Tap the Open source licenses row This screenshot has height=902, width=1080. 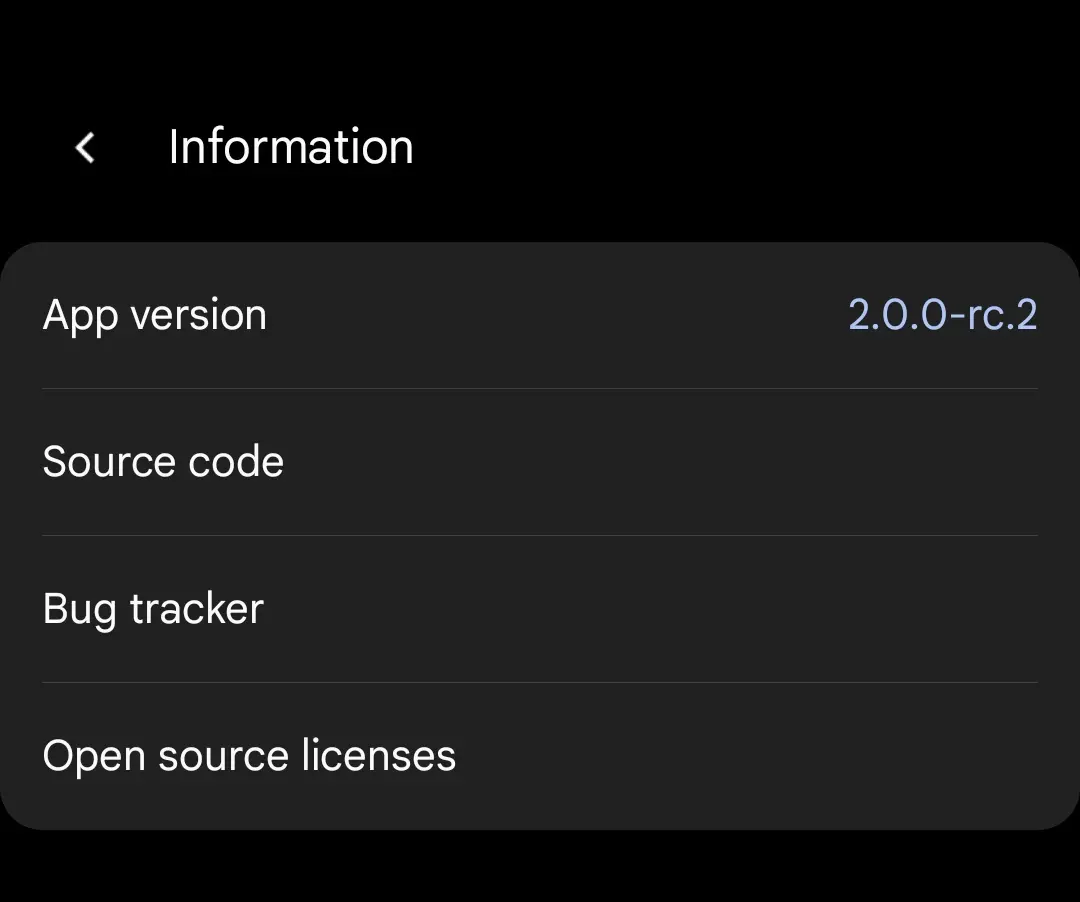point(540,756)
